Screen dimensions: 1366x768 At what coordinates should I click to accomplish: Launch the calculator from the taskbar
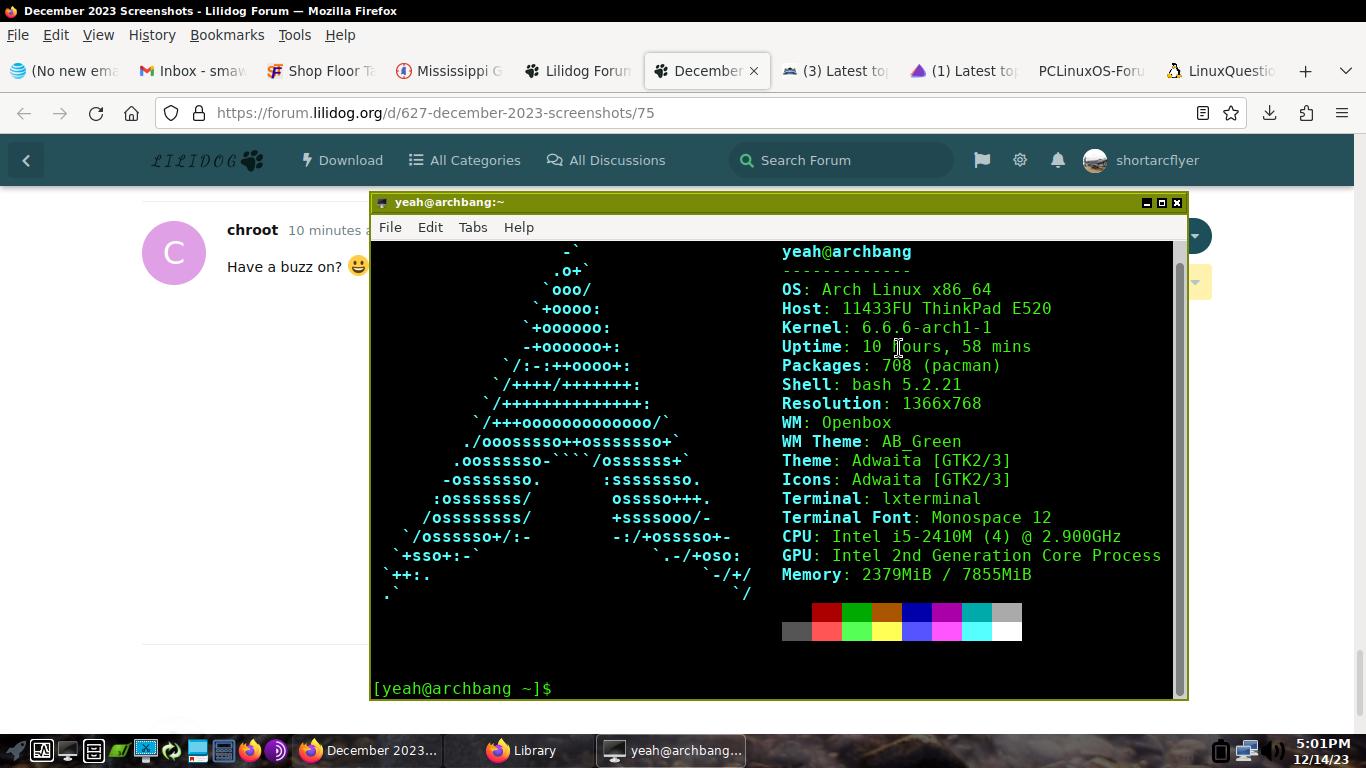pyautogui.click(x=223, y=750)
